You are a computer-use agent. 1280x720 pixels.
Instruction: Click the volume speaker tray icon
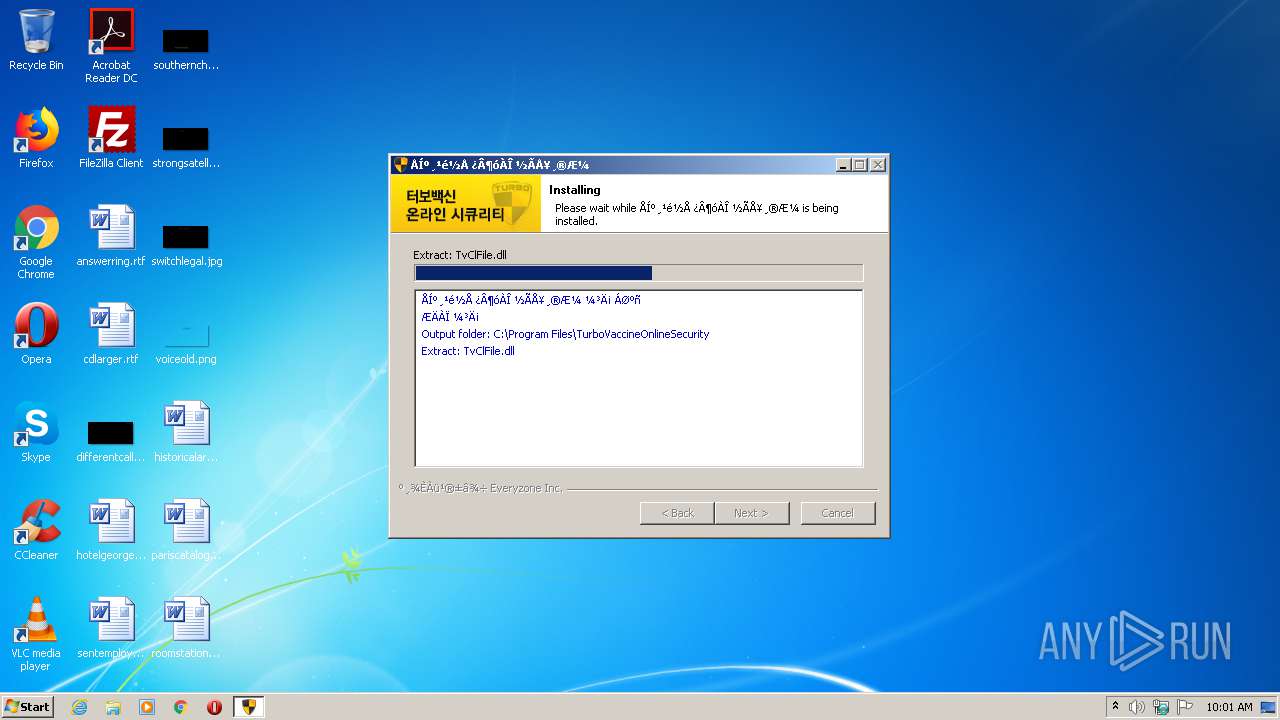click(x=1137, y=707)
